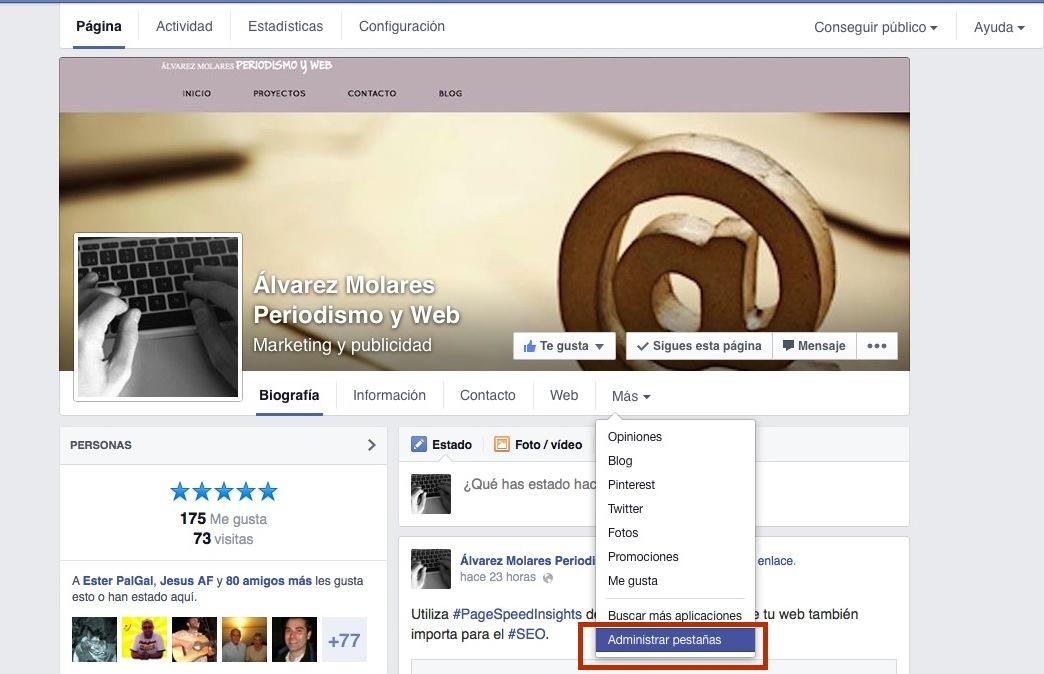Image resolution: width=1044 pixels, height=674 pixels.
Task: Open the Mensaje button
Action: click(x=813, y=346)
